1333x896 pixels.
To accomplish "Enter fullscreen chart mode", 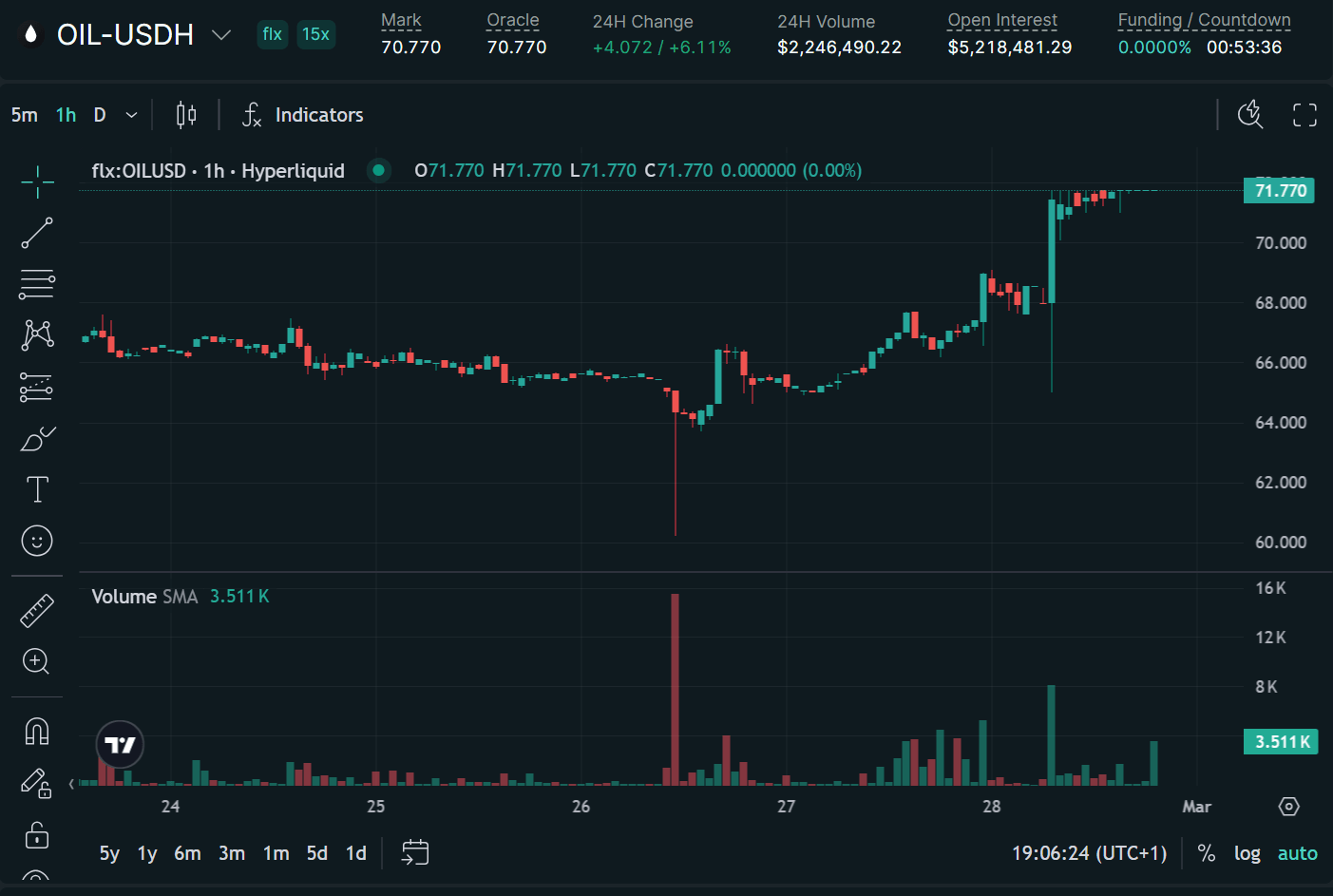I will point(1304,115).
